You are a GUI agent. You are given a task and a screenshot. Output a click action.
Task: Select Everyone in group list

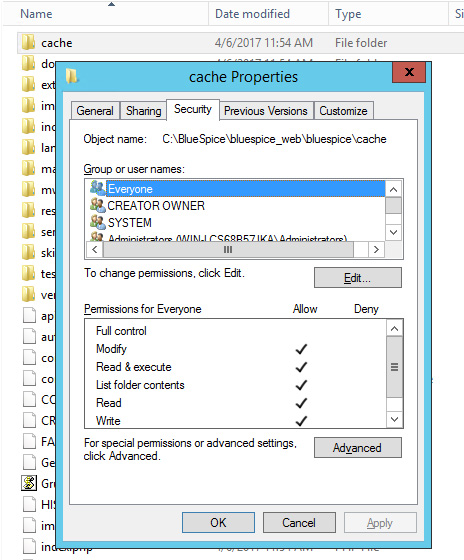(x=237, y=189)
